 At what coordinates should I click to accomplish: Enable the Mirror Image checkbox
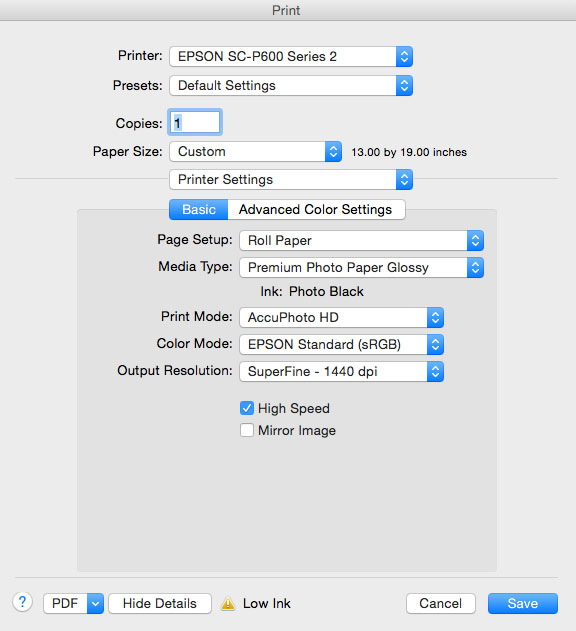pyautogui.click(x=247, y=430)
